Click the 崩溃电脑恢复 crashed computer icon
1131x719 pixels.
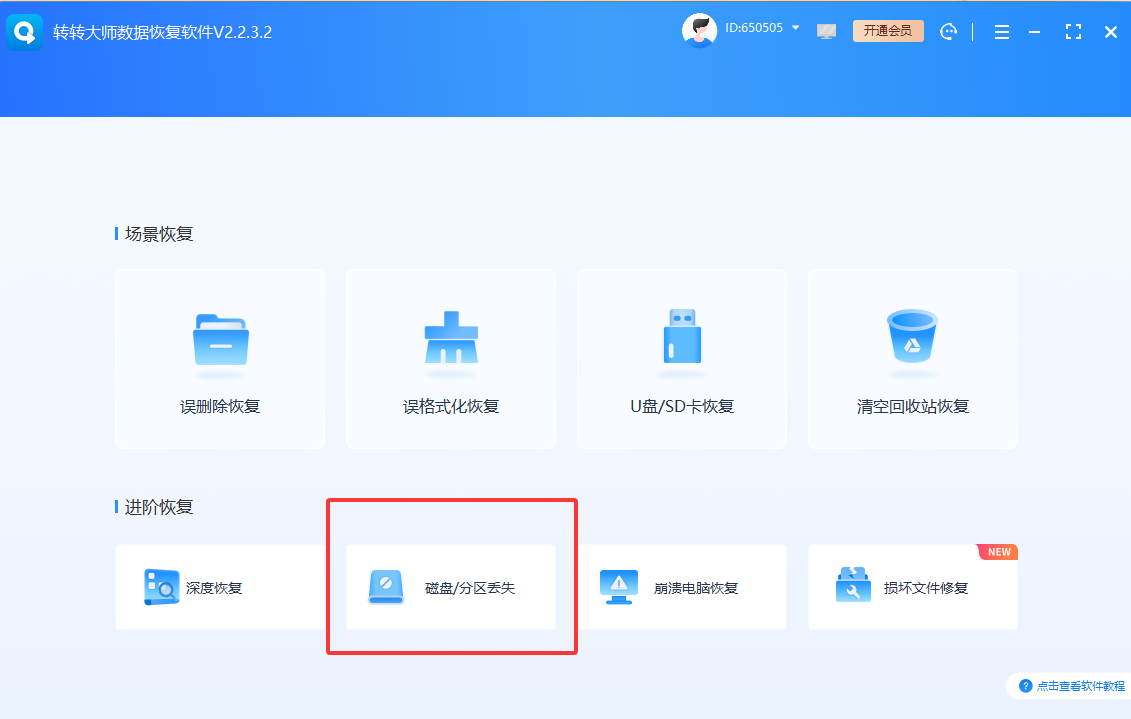click(618, 587)
